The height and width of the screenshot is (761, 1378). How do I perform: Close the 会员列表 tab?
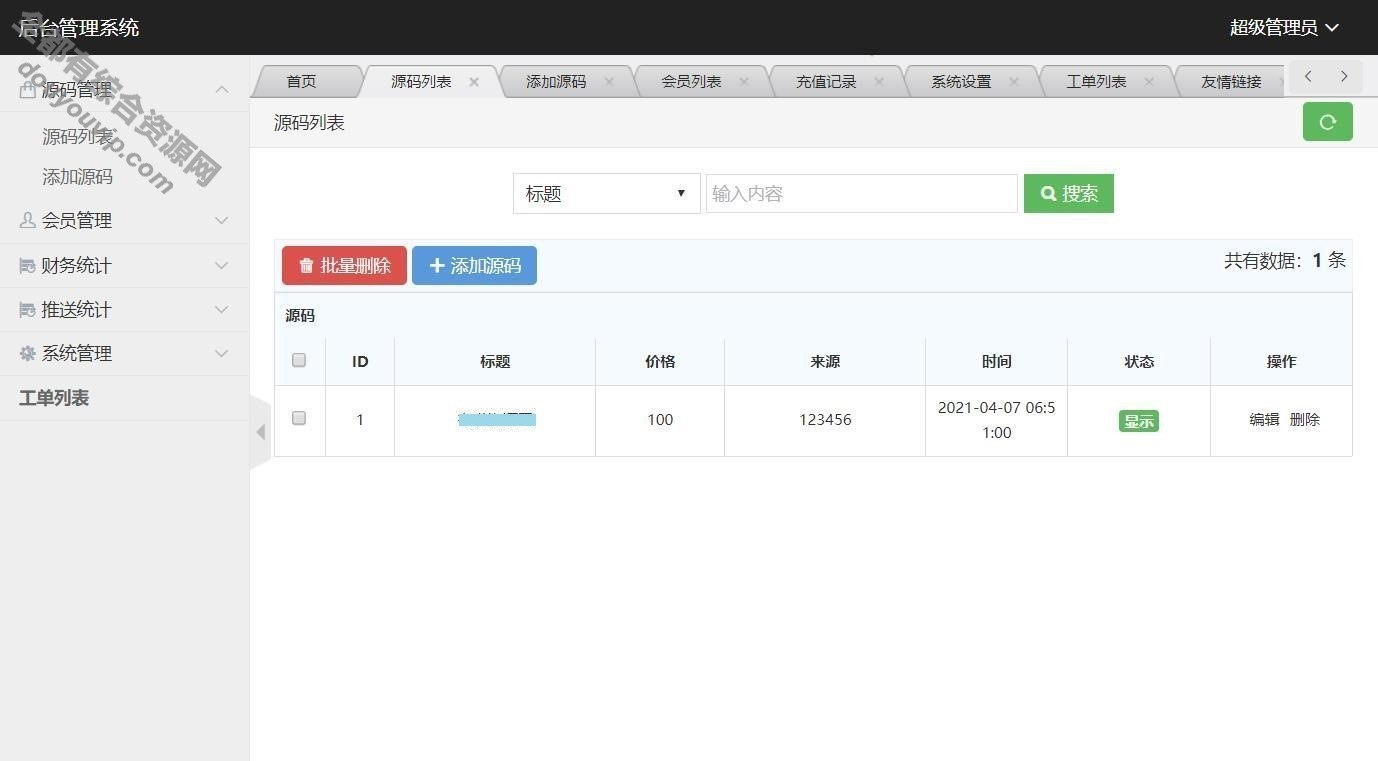point(744,82)
